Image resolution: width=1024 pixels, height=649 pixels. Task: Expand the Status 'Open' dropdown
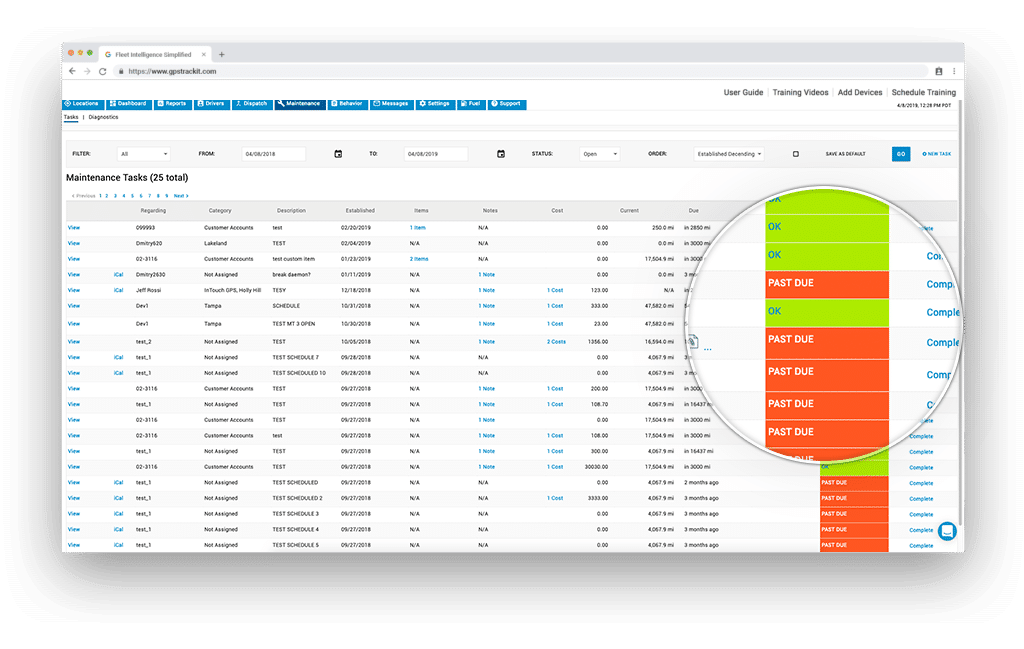point(600,154)
